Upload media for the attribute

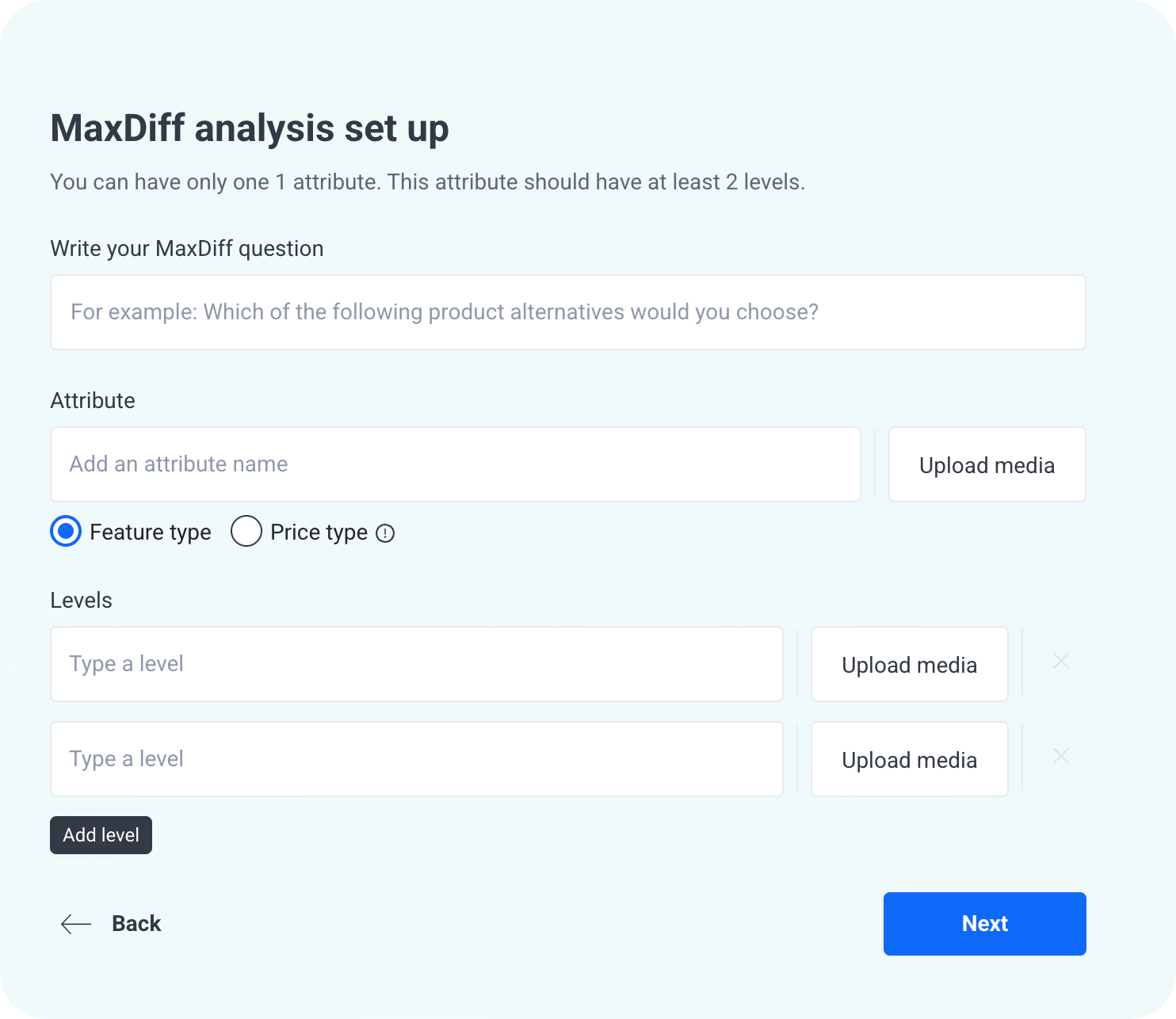point(987,464)
